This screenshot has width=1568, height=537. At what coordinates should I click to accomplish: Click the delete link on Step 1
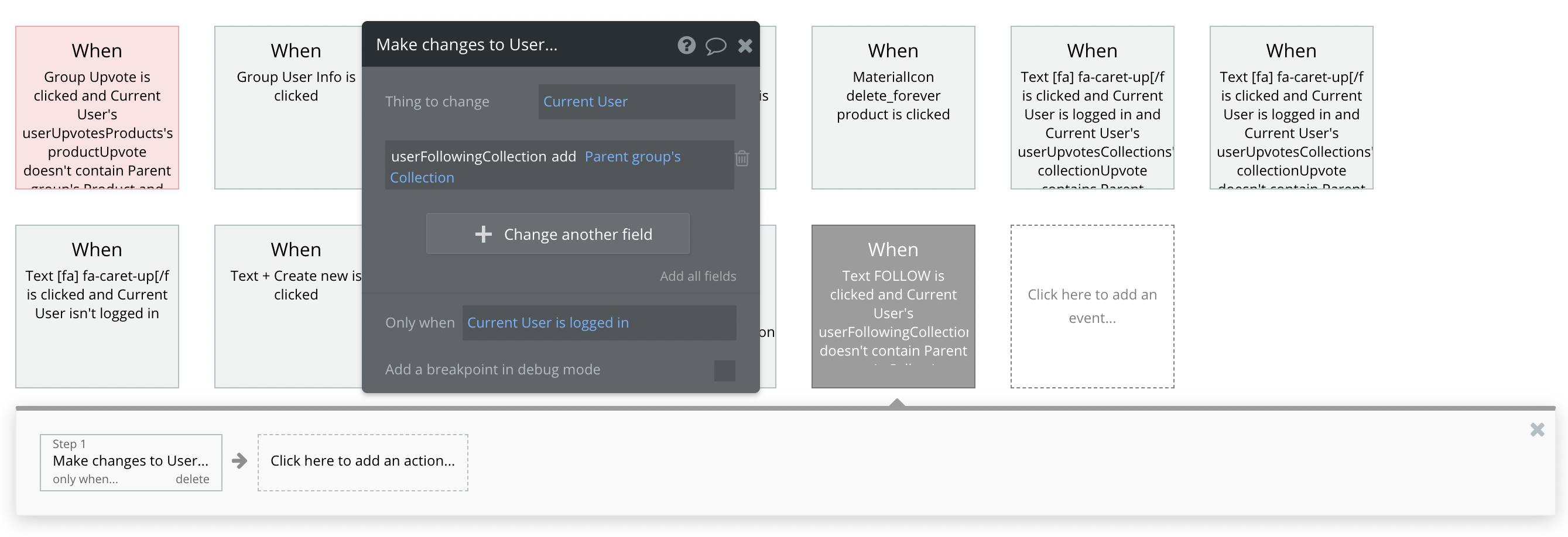[x=193, y=479]
